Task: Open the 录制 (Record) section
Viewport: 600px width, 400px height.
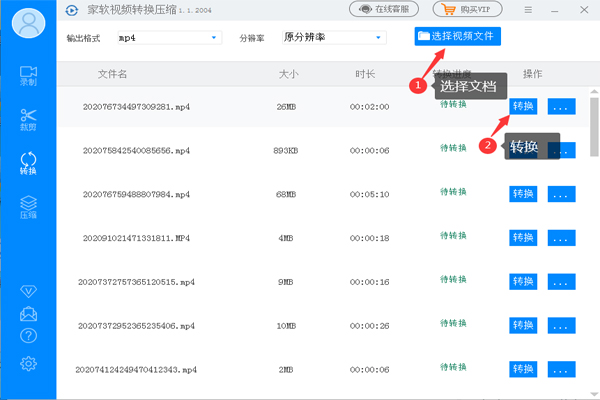Action: (29, 77)
